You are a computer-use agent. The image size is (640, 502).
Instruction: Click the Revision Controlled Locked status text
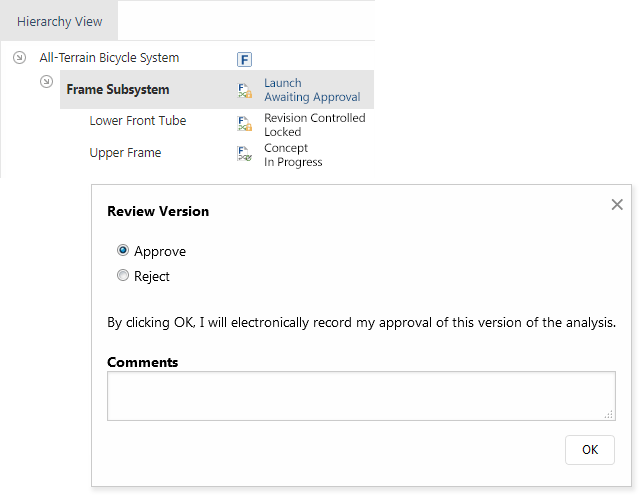[314, 124]
